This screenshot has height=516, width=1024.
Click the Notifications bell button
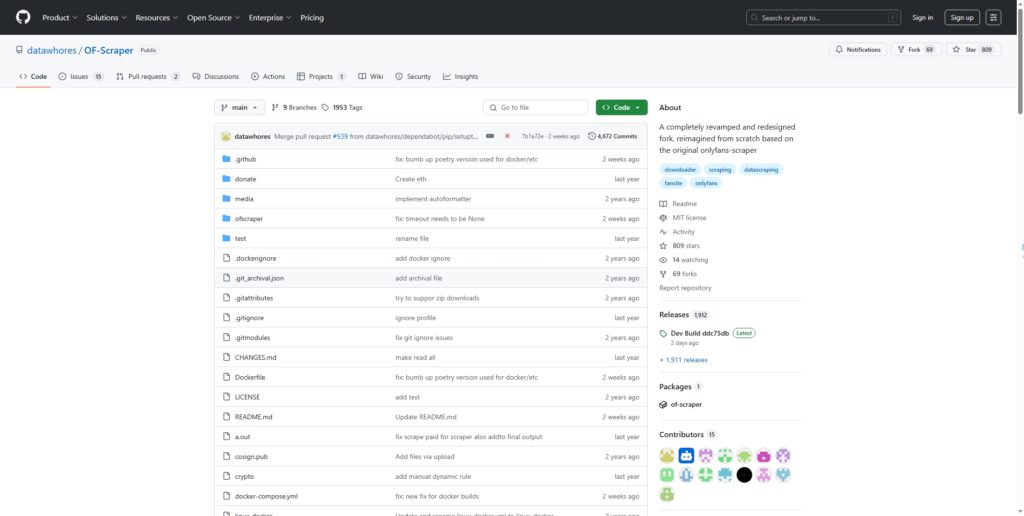pyautogui.click(x=858, y=50)
